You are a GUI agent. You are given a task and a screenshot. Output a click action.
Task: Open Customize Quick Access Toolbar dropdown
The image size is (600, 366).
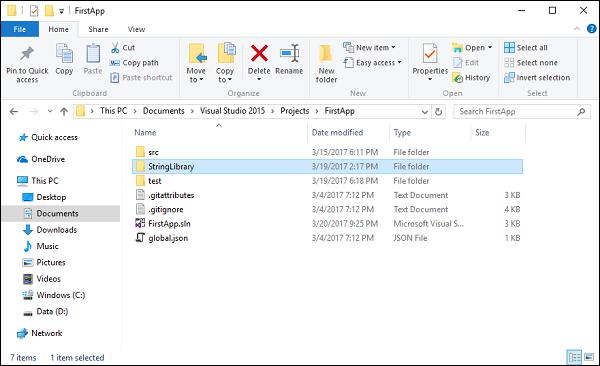pyautogui.click(x=61, y=11)
